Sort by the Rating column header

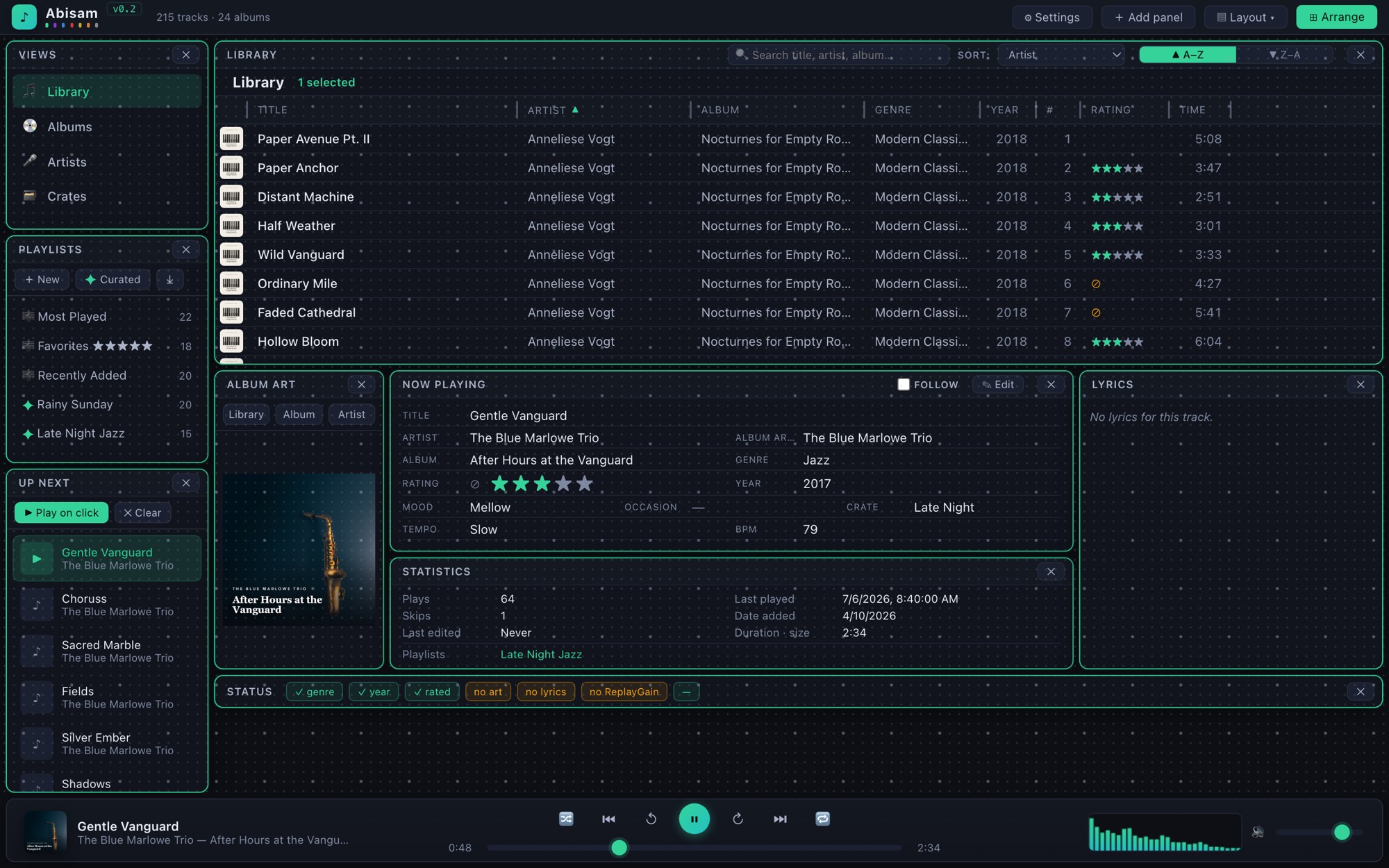[x=1112, y=110]
